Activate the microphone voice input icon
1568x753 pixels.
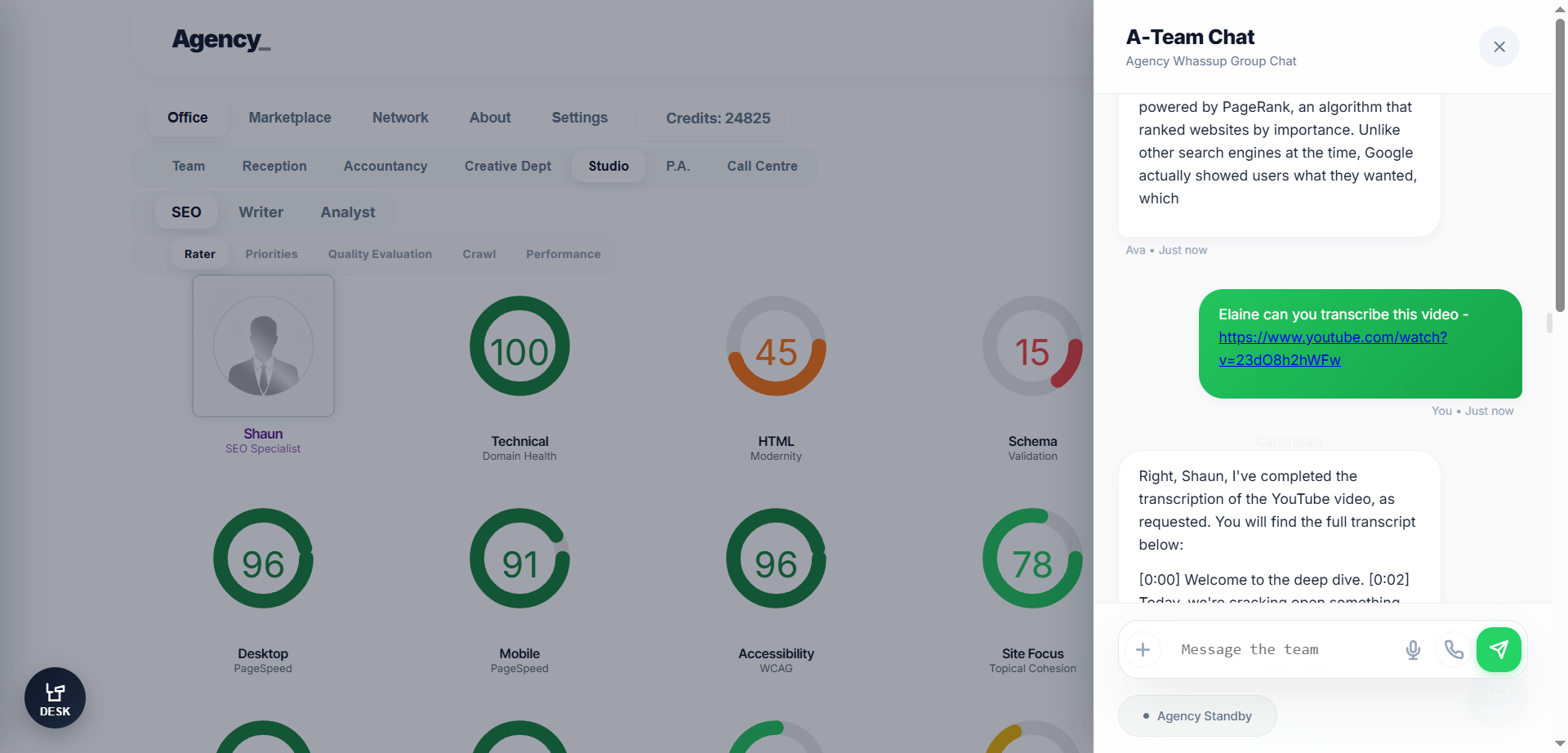pyautogui.click(x=1413, y=649)
